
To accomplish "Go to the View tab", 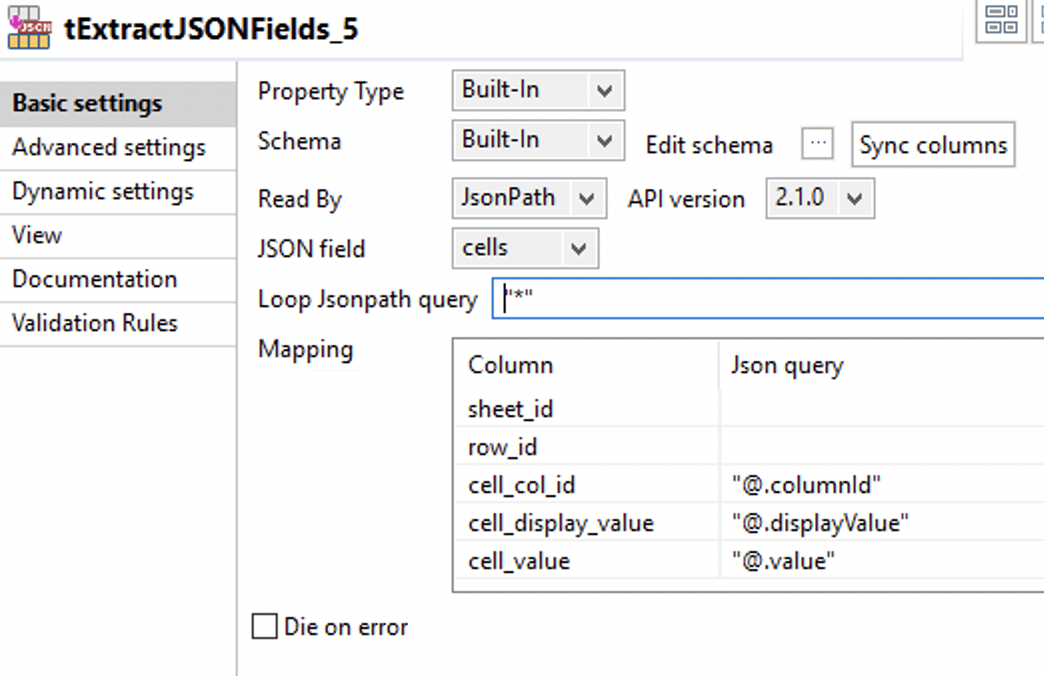I will 37,236.
